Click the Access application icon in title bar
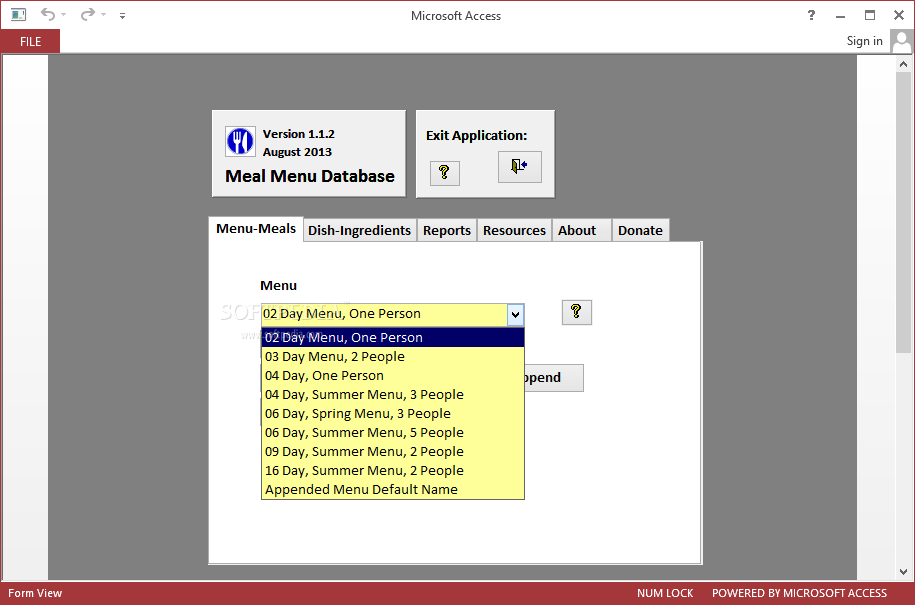This screenshot has width=915, height=605. (18, 15)
